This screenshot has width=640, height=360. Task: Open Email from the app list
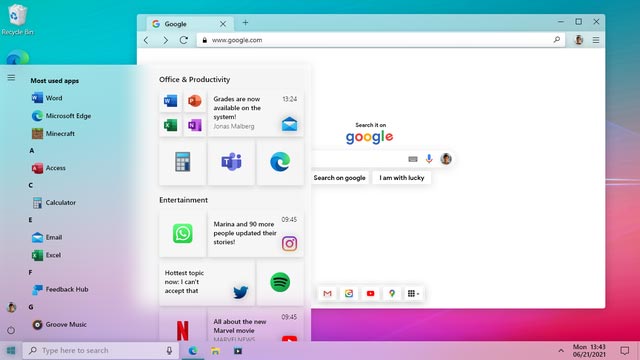47,237
